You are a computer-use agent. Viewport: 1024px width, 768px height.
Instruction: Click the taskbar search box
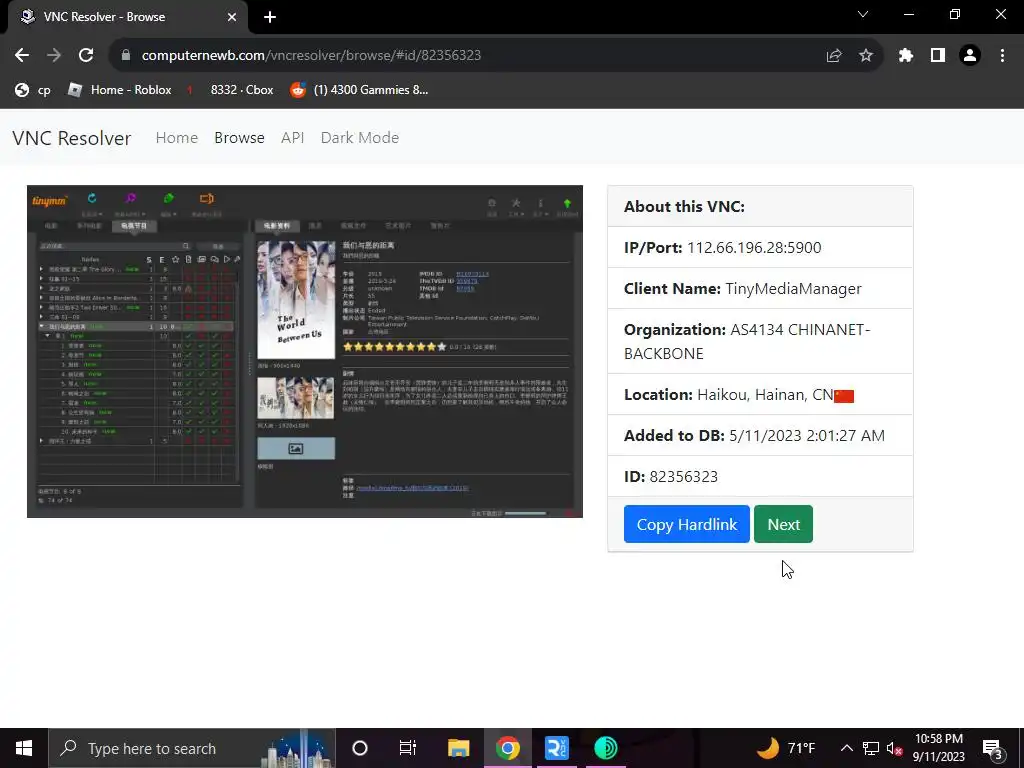click(x=192, y=748)
